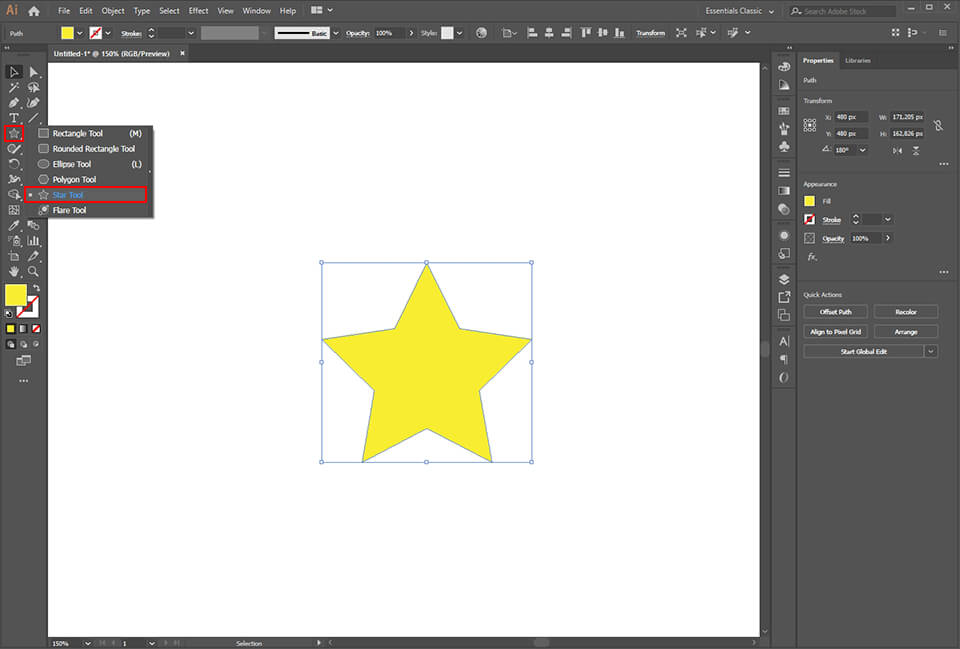This screenshot has height=649, width=960.
Task: Click the constrain width and height link icon
Action: [x=938, y=125]
